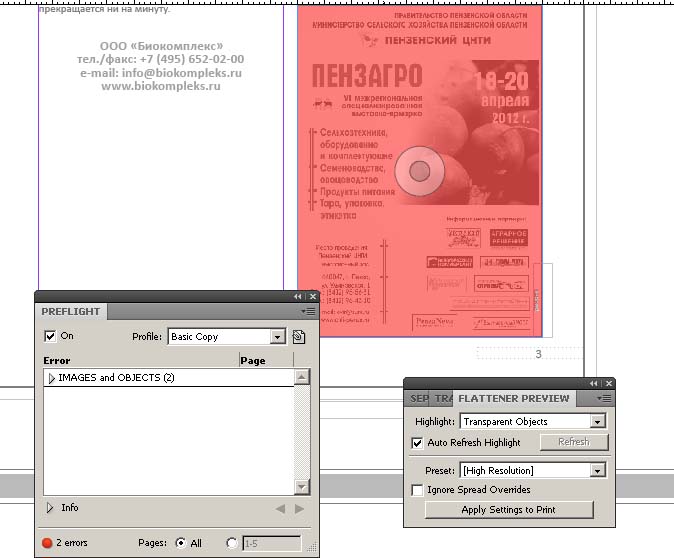Open the Preflight panel flyout menu
674x558 pixels.
tap(308, 311)
